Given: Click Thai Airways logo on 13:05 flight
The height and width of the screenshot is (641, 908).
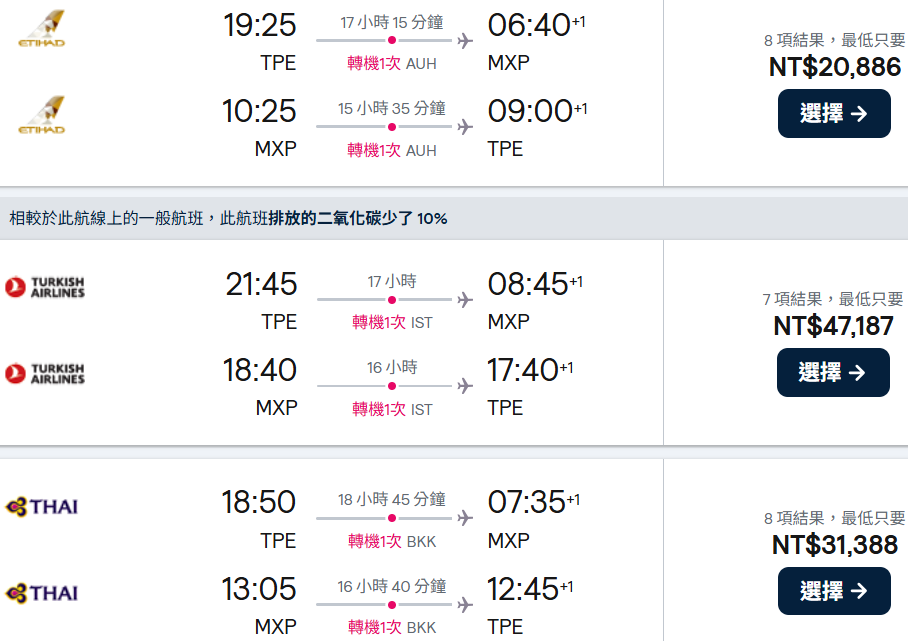Looking at the screenshot, I should [x=41, y=593].
